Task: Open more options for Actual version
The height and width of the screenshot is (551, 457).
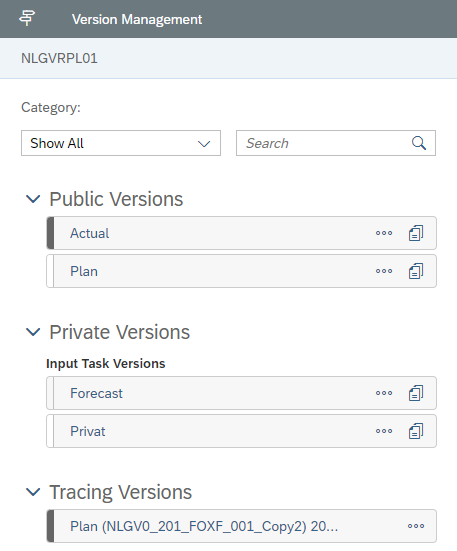Action: pos(384,233)
